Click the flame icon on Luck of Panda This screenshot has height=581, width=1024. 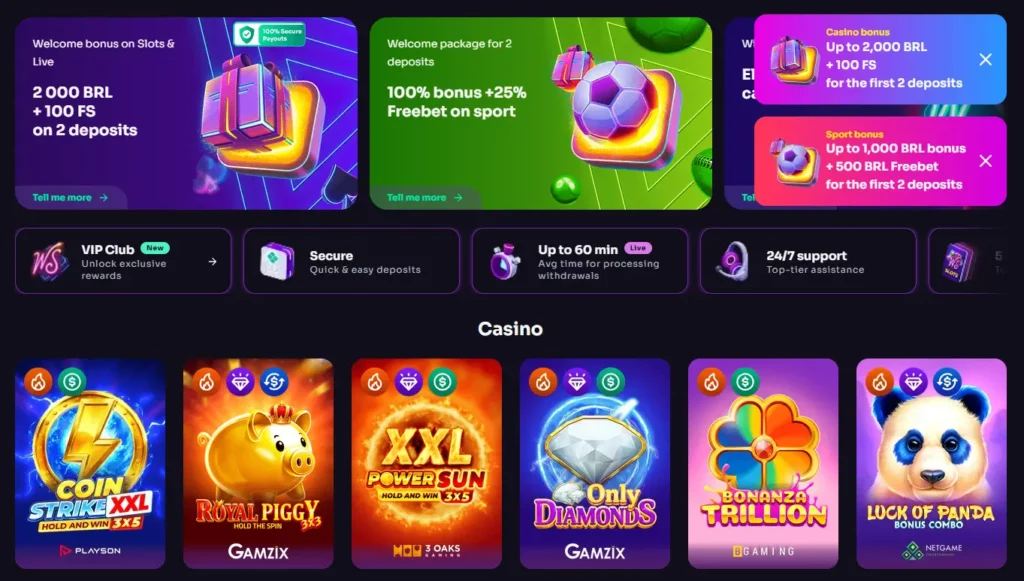click(880, 381)
